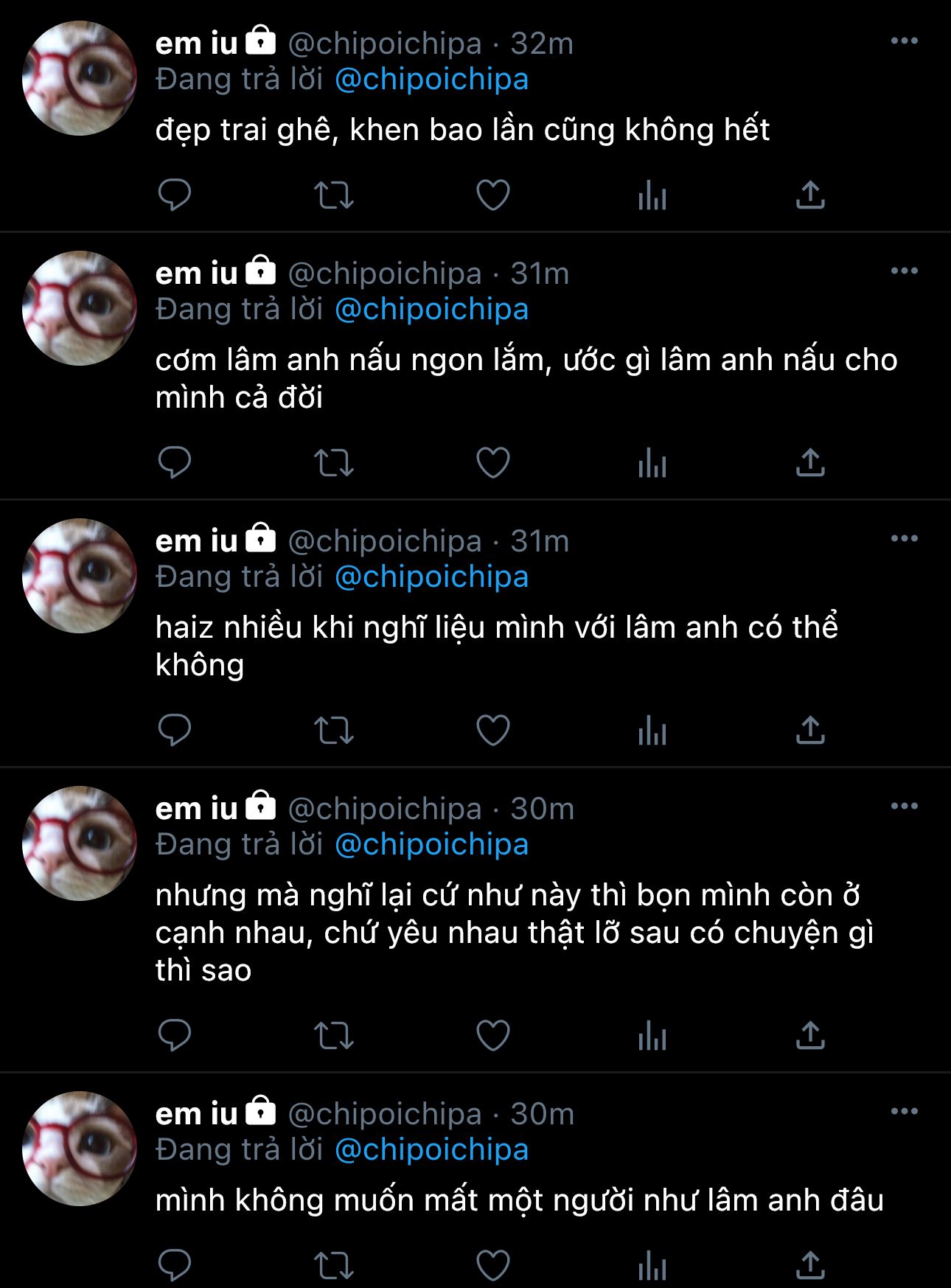Open profile avatar of the first tweet

[x=80, y=78]
